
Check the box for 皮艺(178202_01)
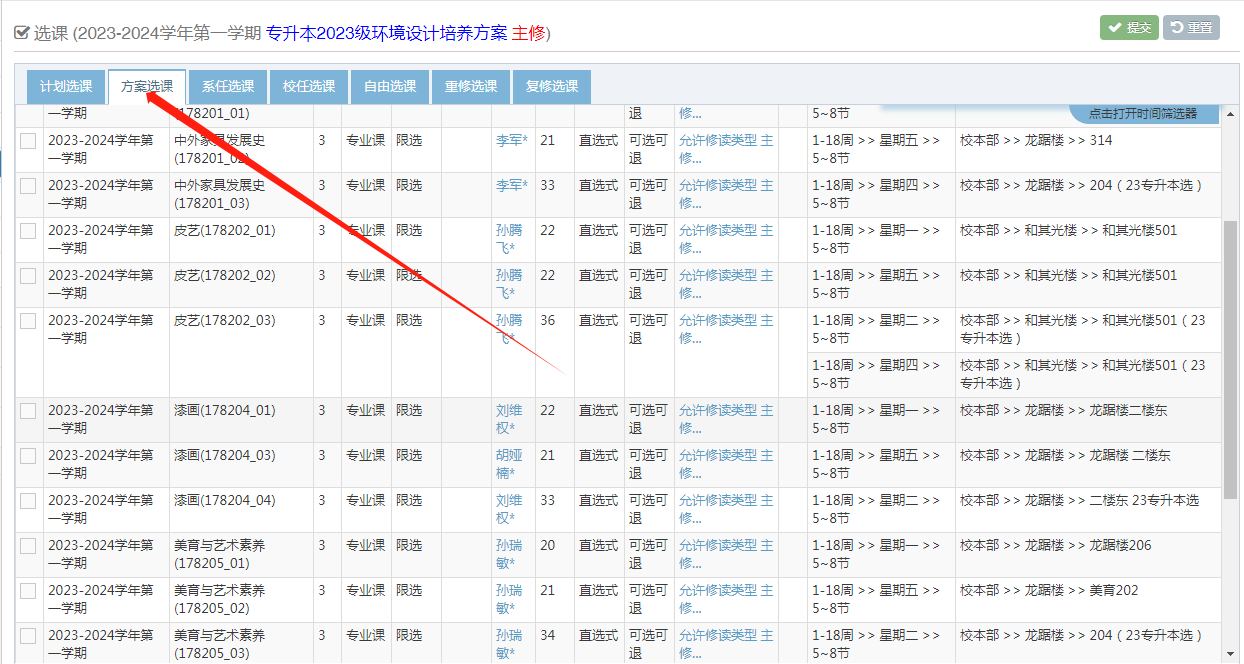(28, 230)
